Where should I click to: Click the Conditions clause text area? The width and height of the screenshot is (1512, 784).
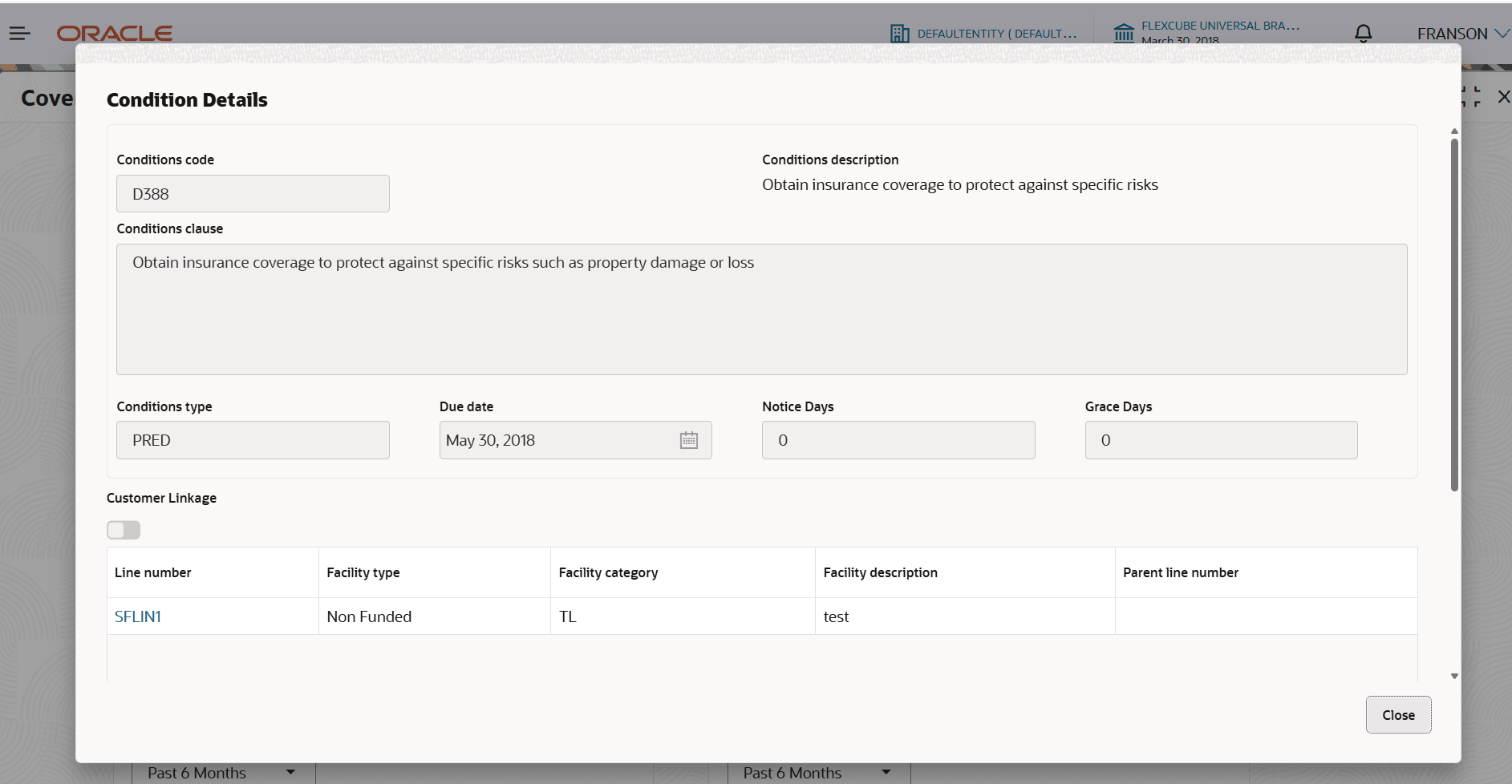[761, 309]
